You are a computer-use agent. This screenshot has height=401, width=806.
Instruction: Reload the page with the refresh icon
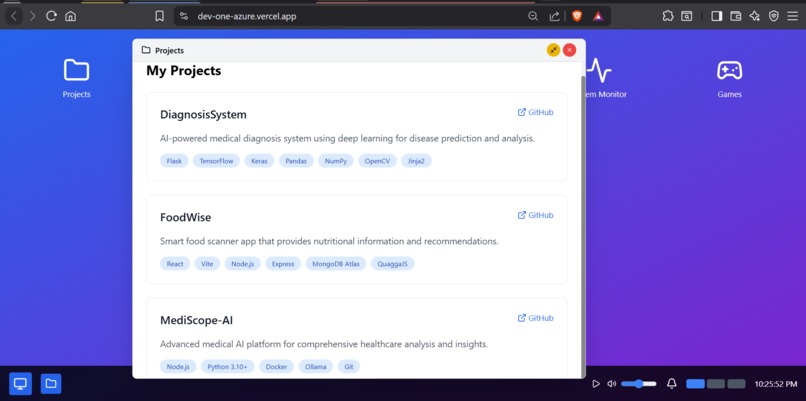tap(51, 16)
